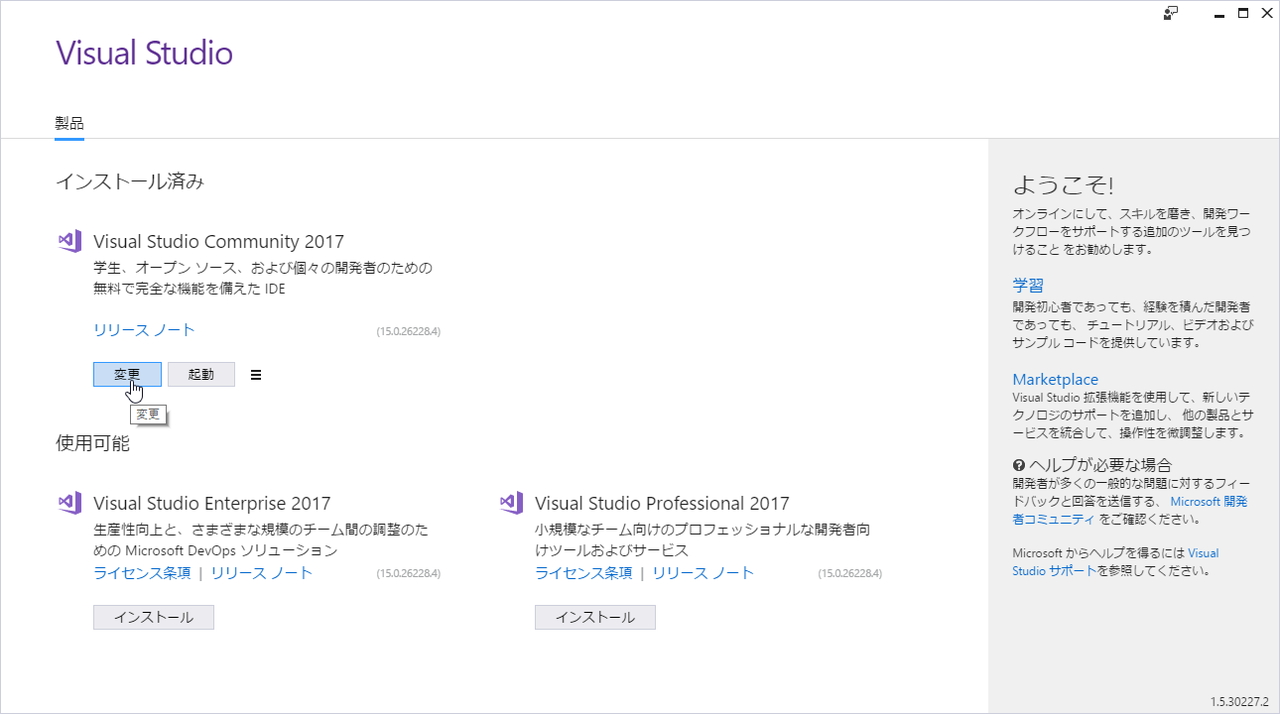Open リリース ノート for Visual Studio Community
The width and height of the screenshot is (1280, 714).
pyautogui.click(x=143, y=330)
